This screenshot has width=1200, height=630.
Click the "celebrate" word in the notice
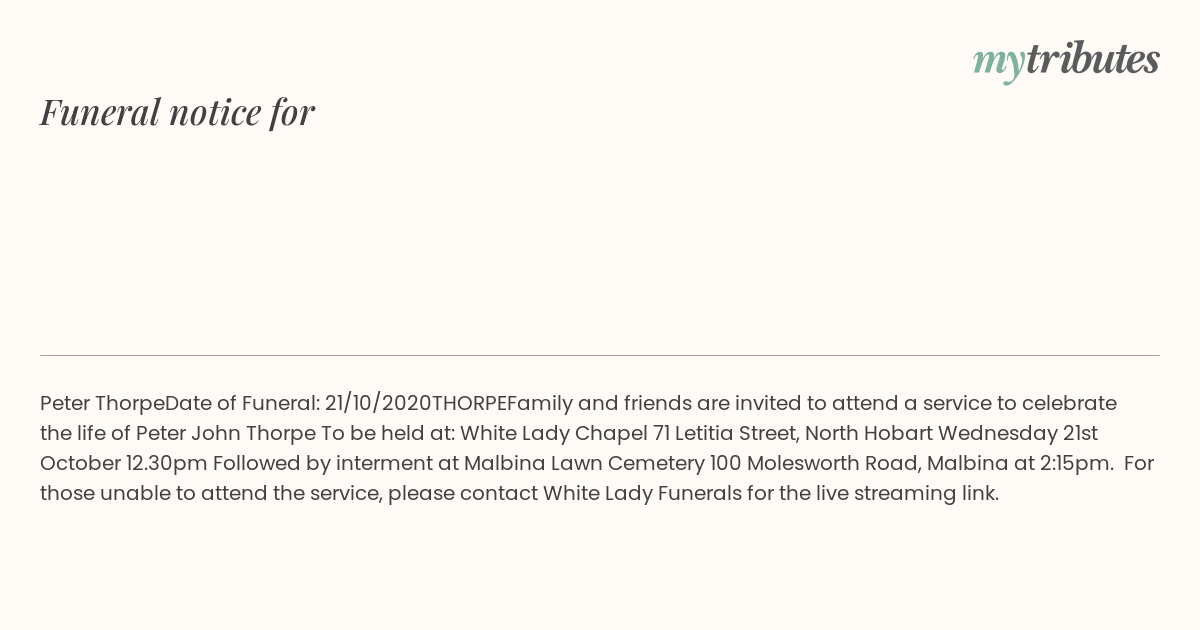point(1071,403)
